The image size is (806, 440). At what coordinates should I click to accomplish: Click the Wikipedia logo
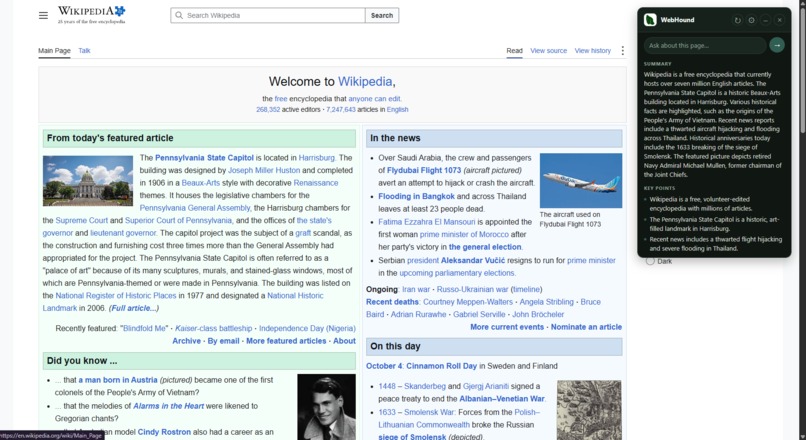pyautogui.click(x=91, y=15)
